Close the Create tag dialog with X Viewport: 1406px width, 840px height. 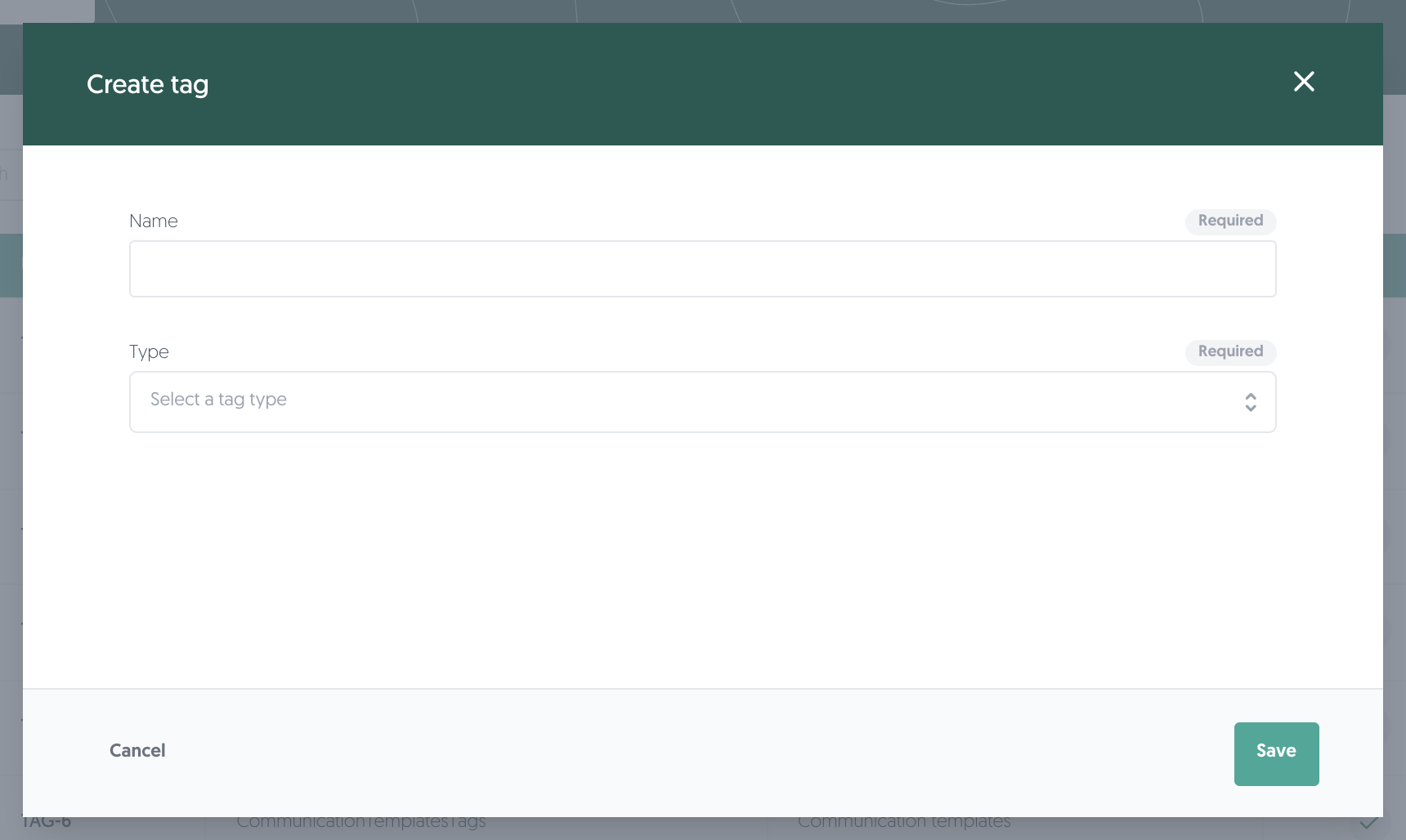(1304, 82)
